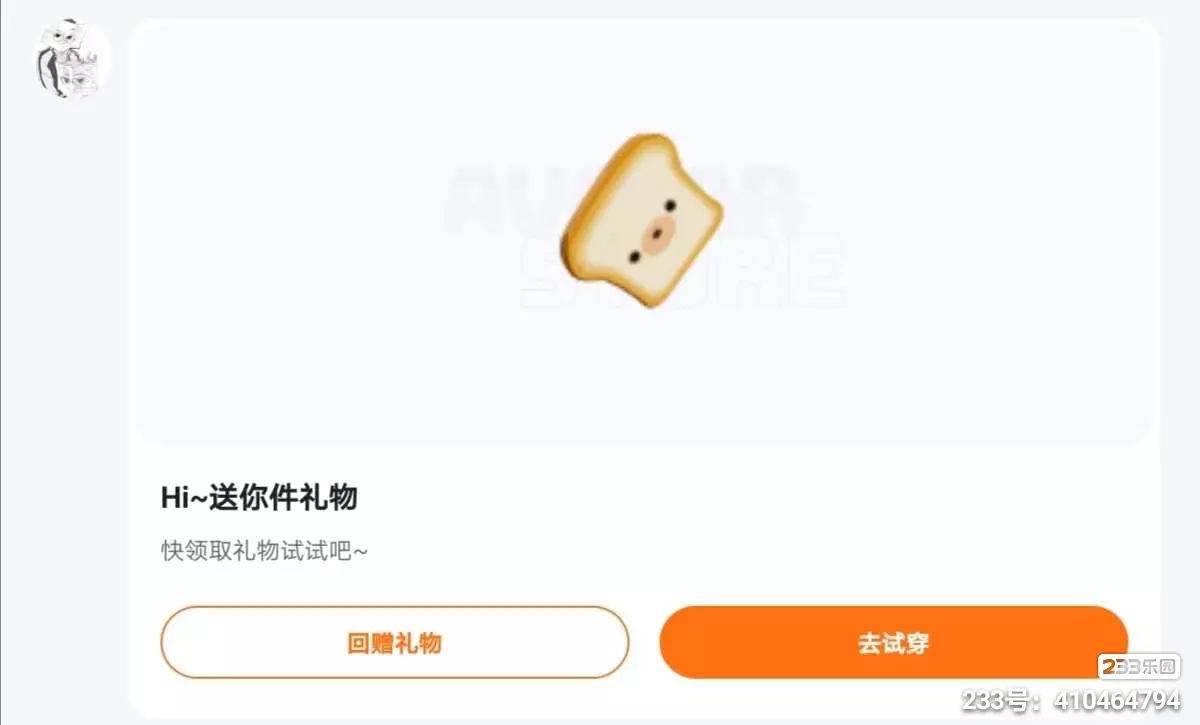The image size is (1200, 725).
Task: Select the 快领取礼物试试吧~ subtitle text
Action: [265, 550]
